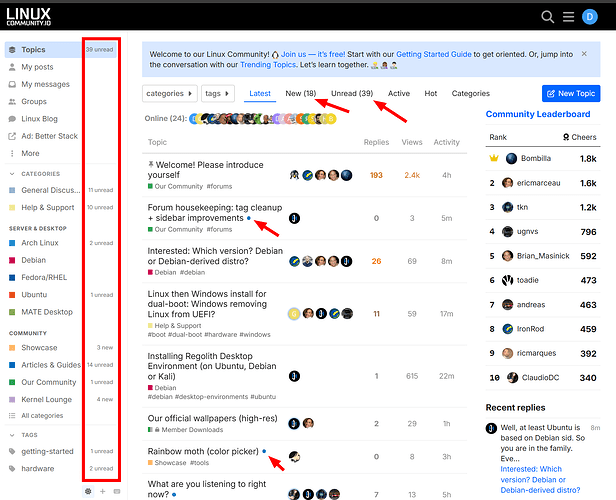Open 'Welcome! Please introduce yourself' topic

pyautogui.click(x=205, y=170)
